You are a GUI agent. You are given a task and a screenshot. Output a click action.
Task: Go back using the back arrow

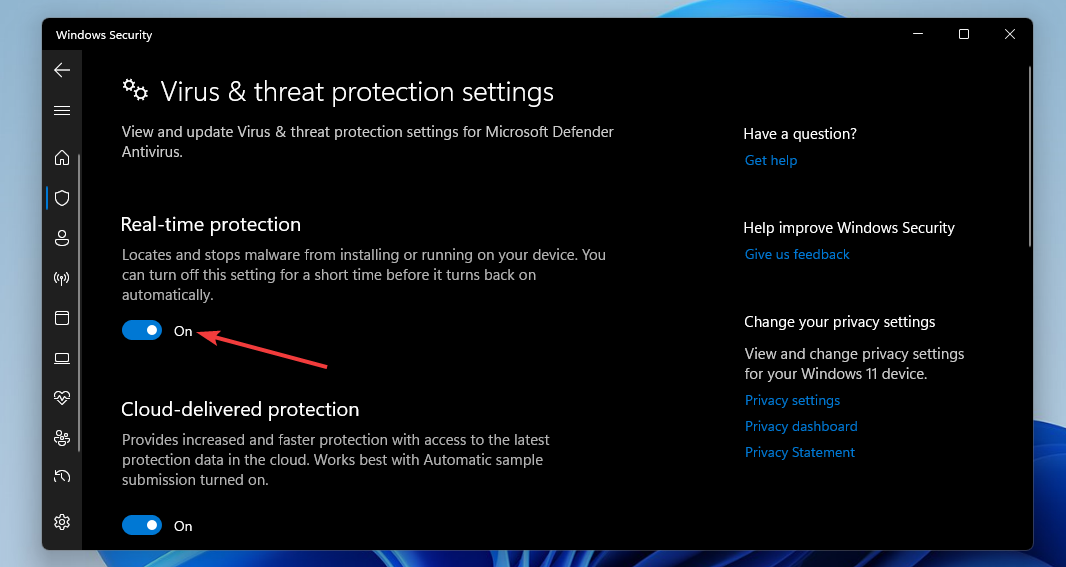click(x=62, y=70)
